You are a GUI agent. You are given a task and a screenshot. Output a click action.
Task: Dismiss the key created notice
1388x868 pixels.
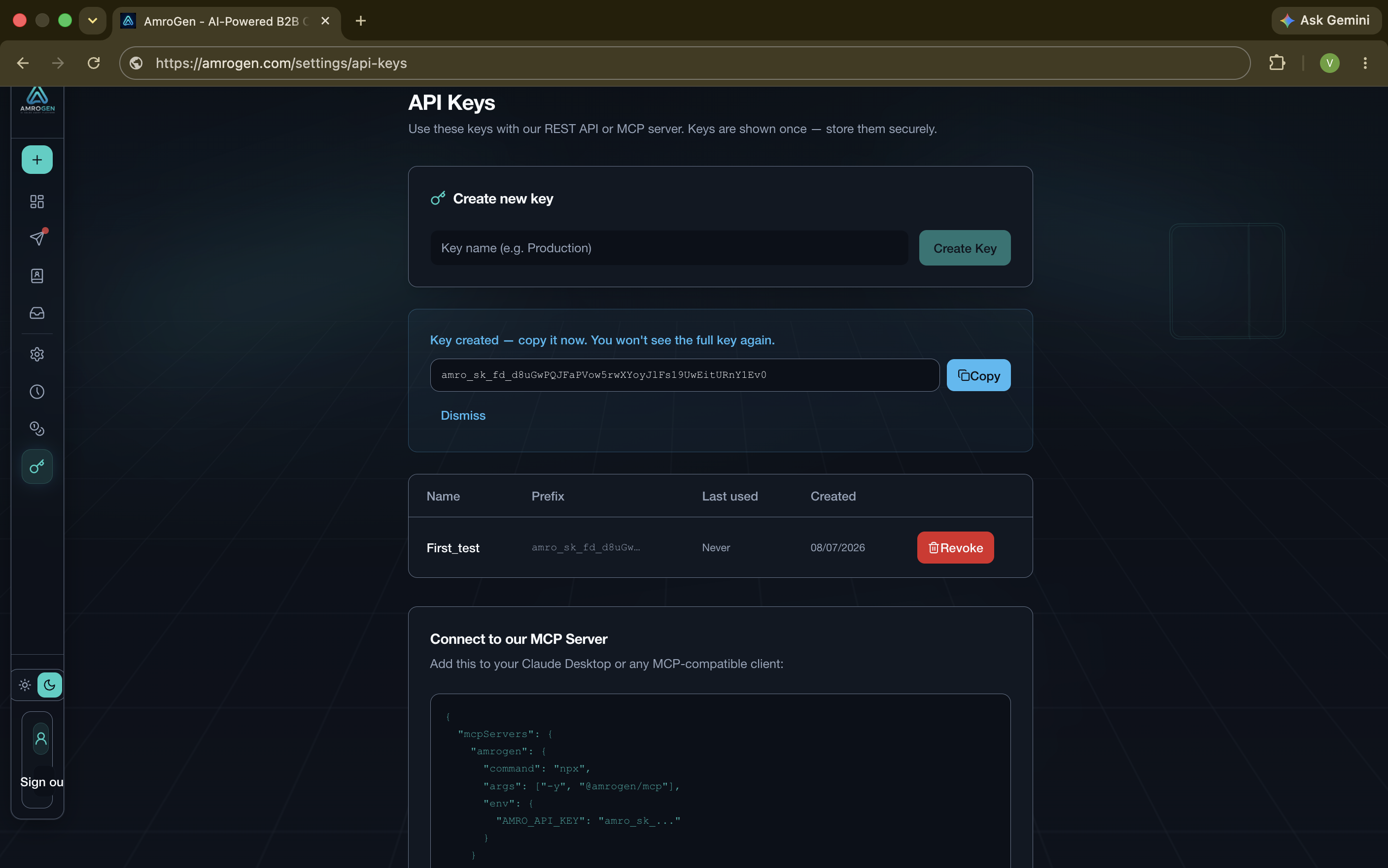463,415
